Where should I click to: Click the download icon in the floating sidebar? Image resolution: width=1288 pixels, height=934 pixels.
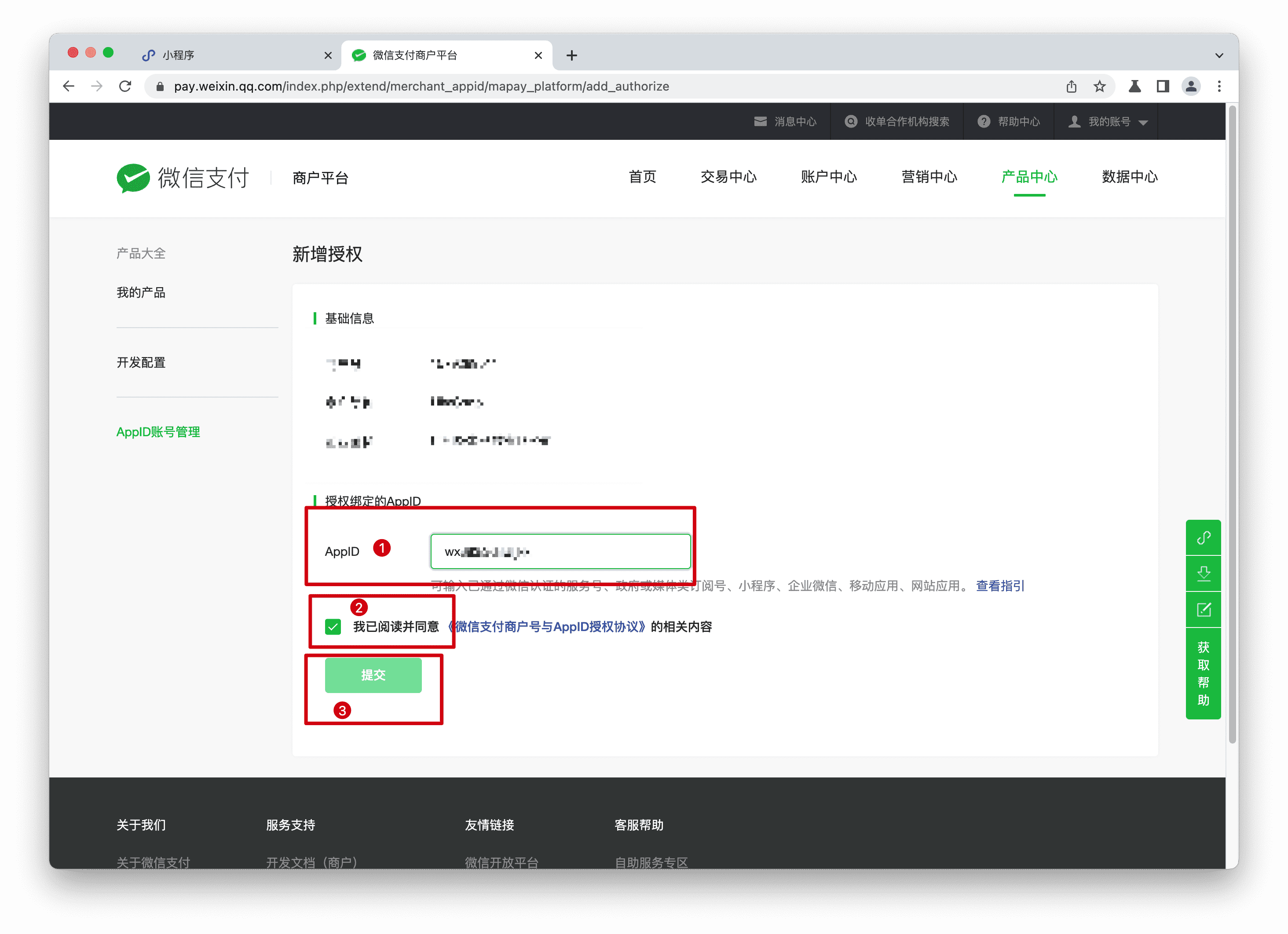click(x=1204, y=573)
